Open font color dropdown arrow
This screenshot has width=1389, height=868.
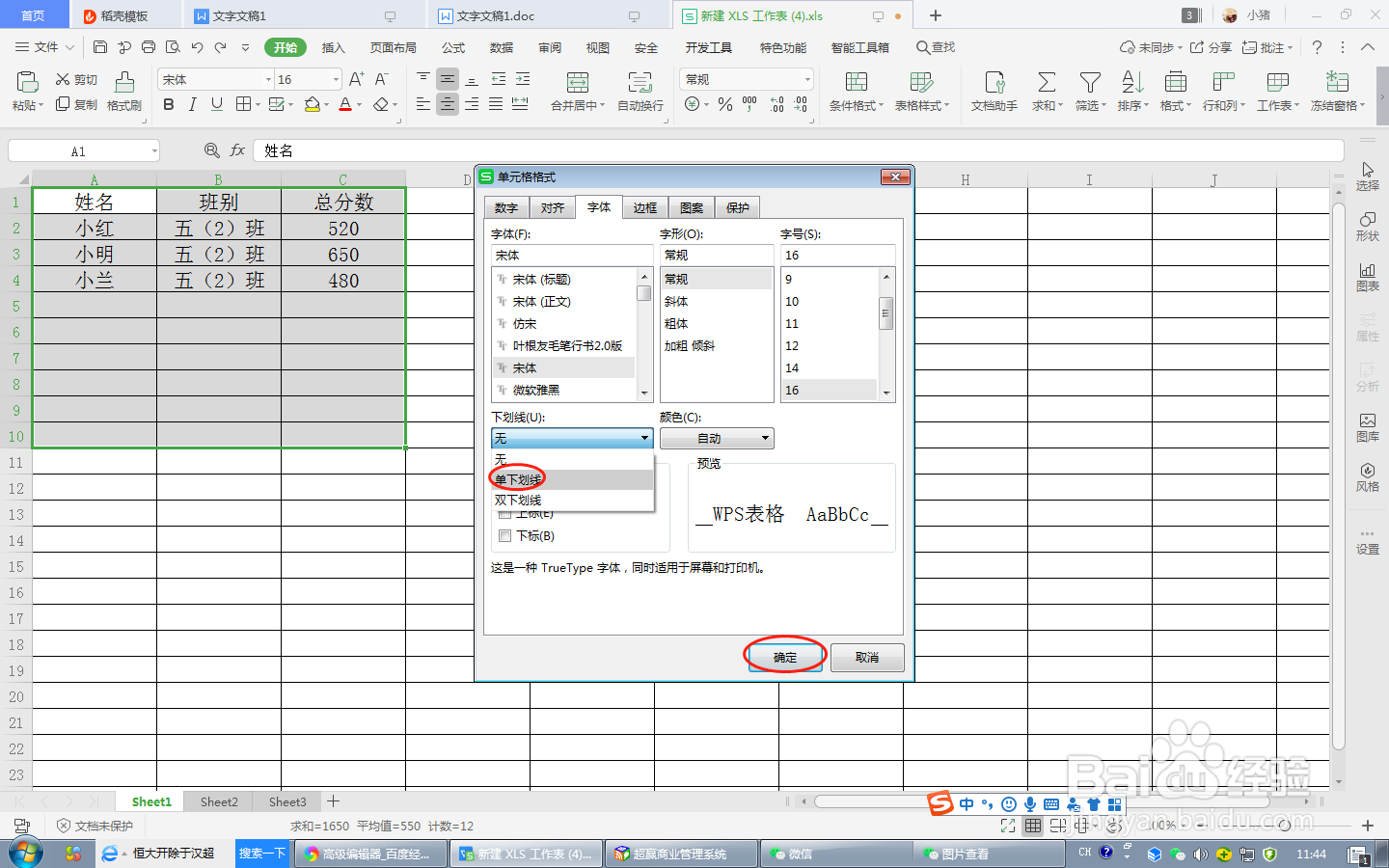360,104
